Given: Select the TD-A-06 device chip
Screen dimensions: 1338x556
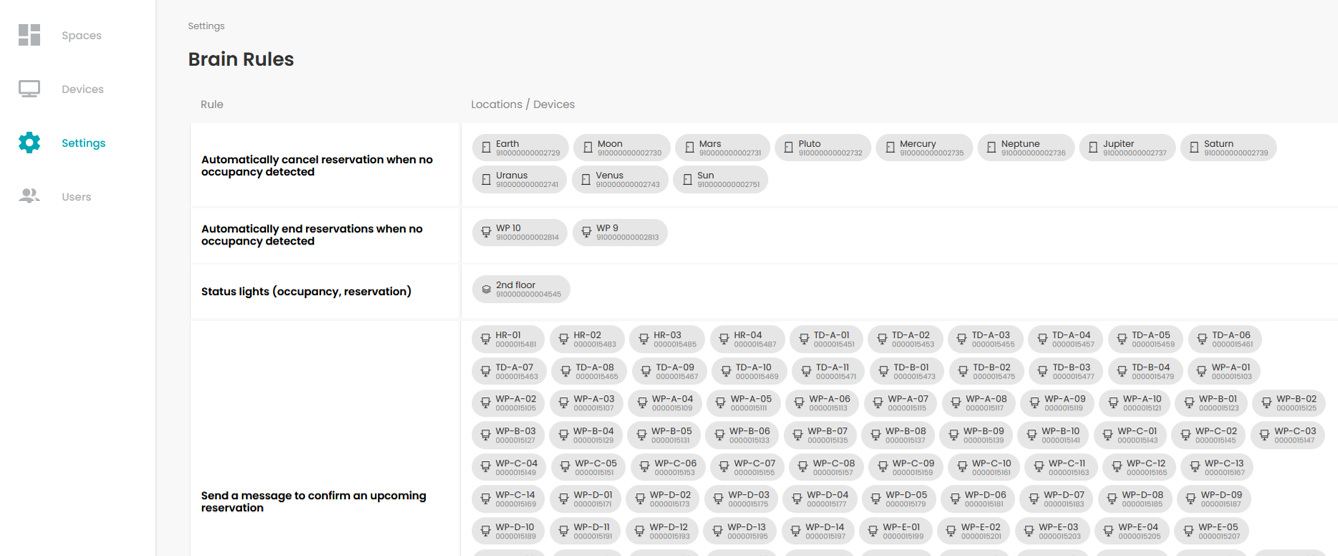Looking at the screenshot, I should [1225, 339].
